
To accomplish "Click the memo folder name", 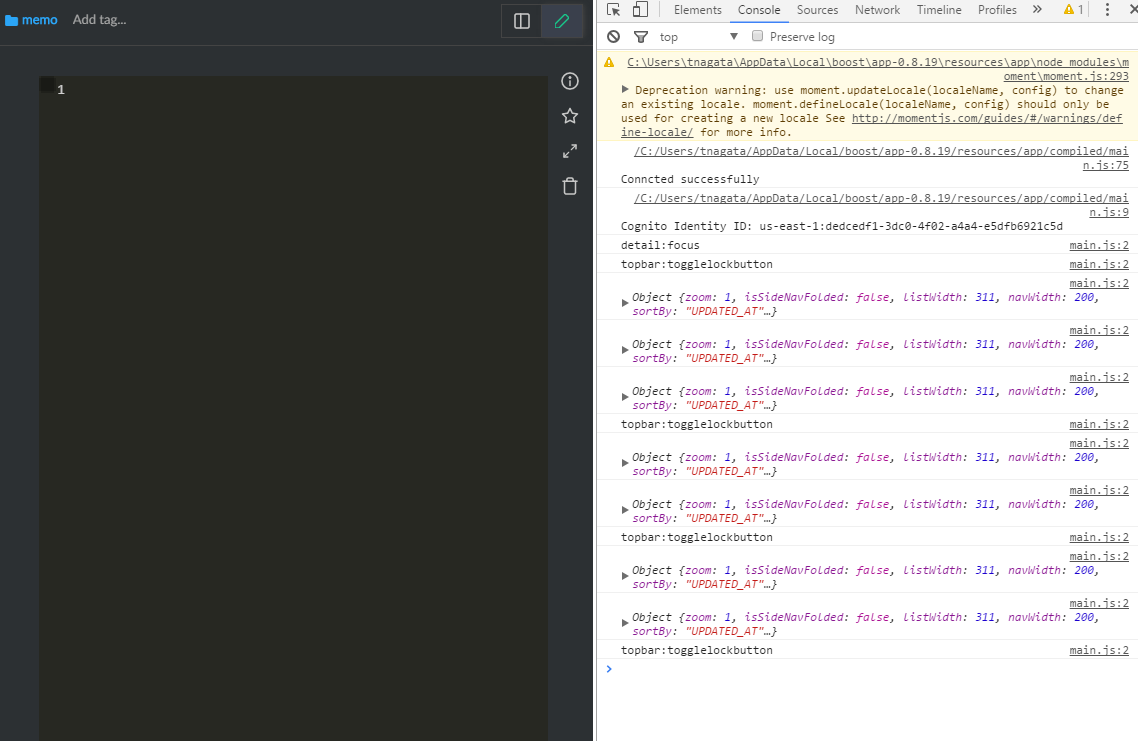I will coord(39,20).
